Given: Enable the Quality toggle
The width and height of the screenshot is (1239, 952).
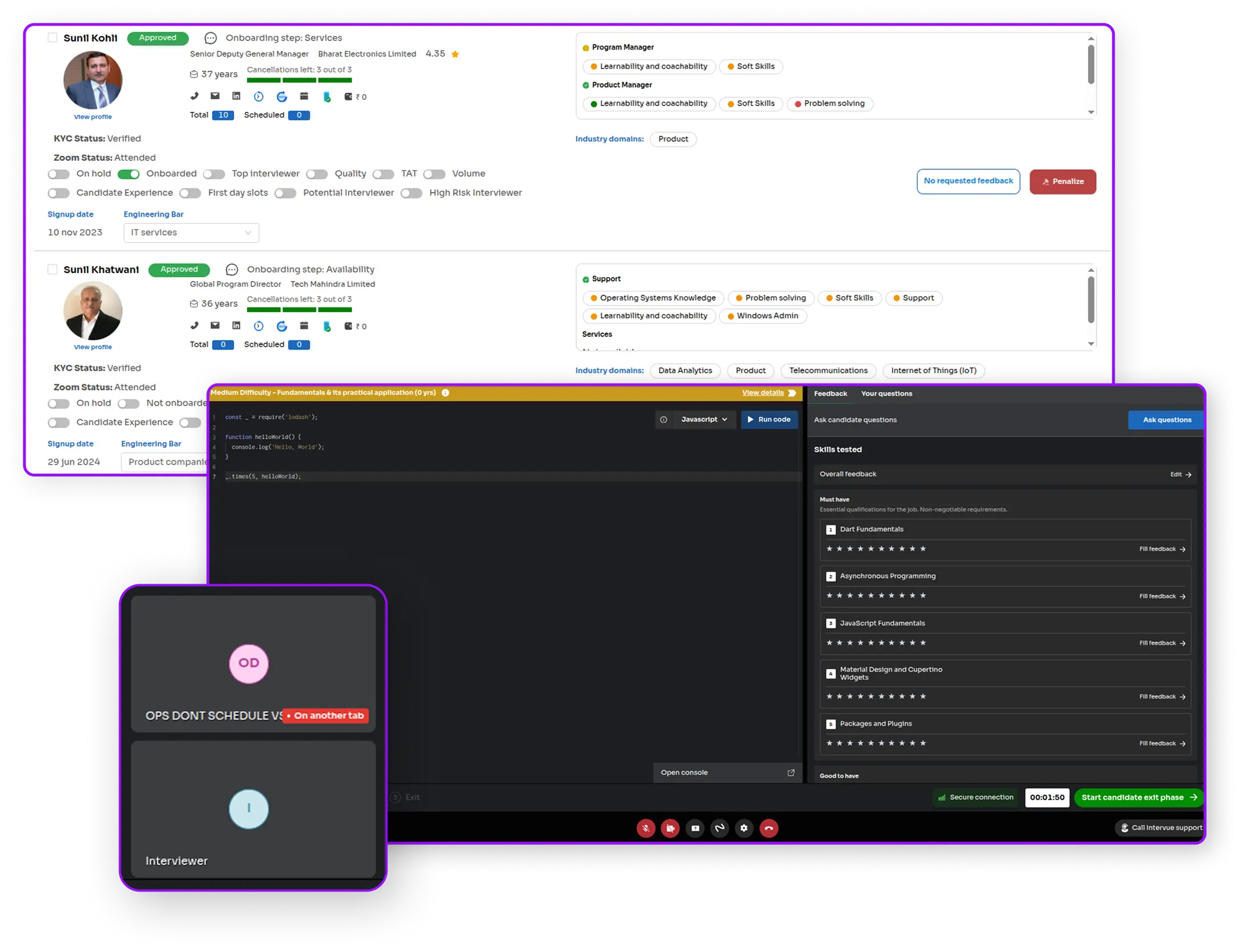Looking at the screenshot, I should tap(317, 174).
